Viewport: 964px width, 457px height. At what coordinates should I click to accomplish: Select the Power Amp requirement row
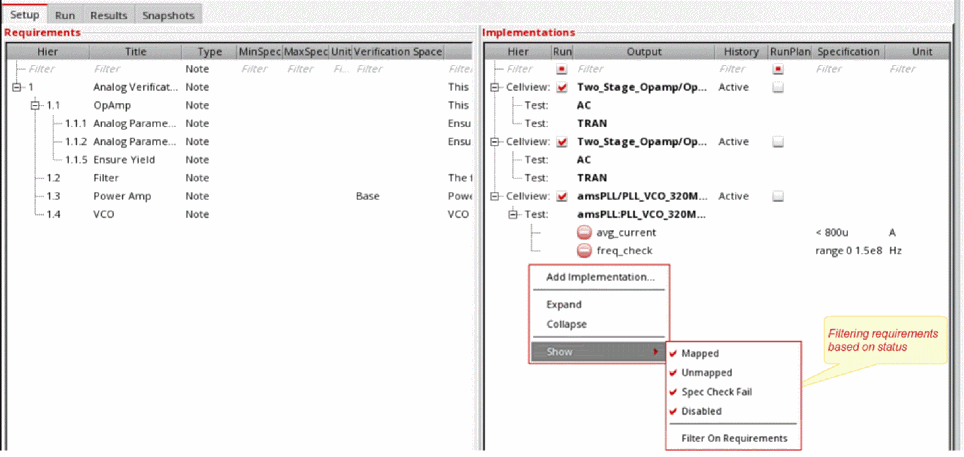[x=122, y=196]
